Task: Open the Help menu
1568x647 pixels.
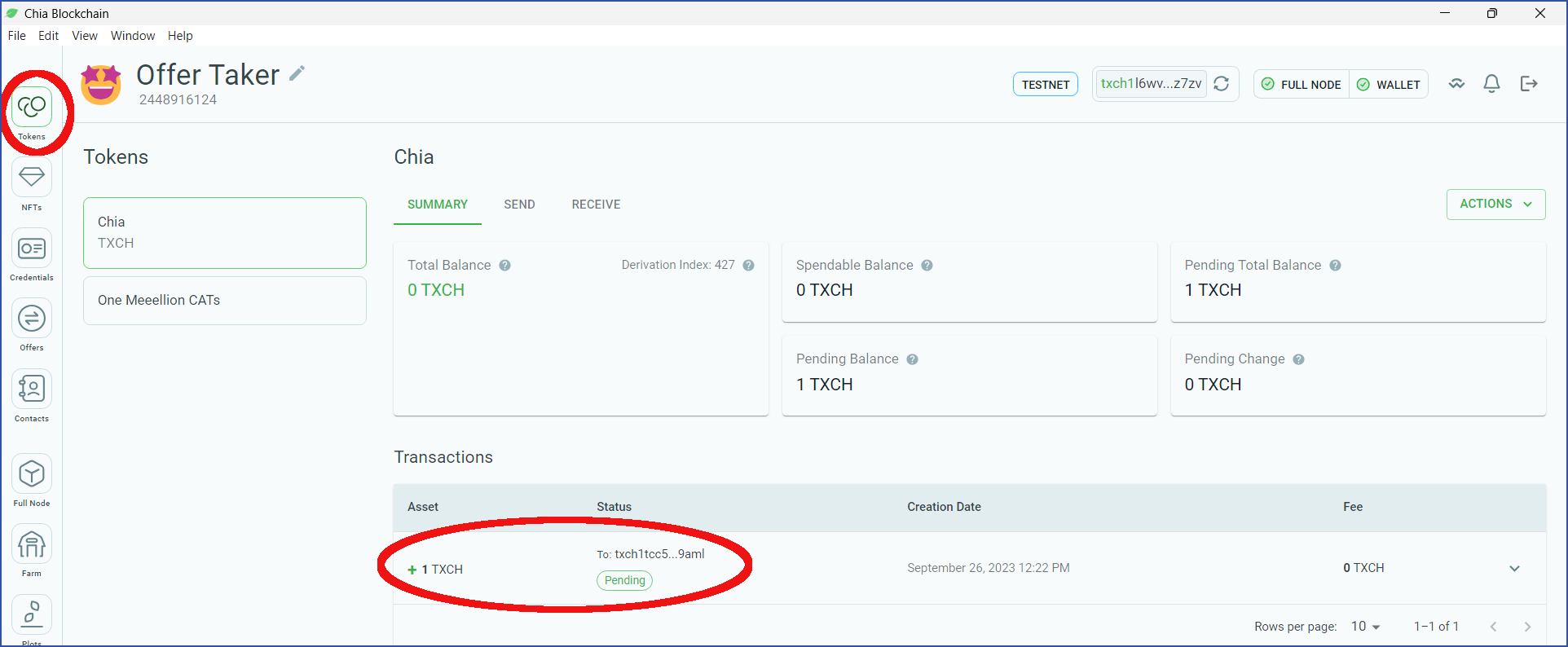Action: (180, 36)
